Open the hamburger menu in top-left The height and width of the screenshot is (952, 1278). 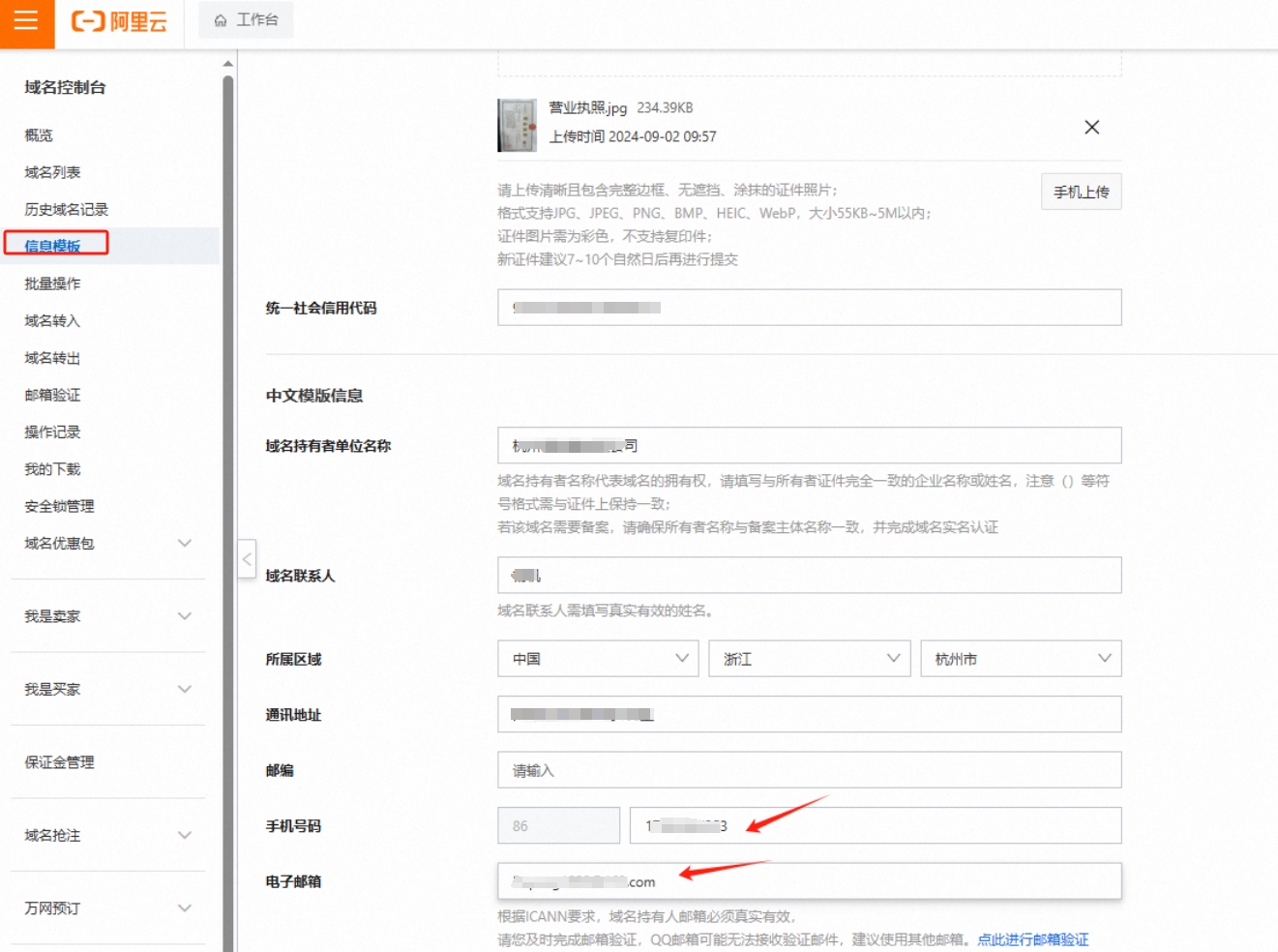(26, 21)
